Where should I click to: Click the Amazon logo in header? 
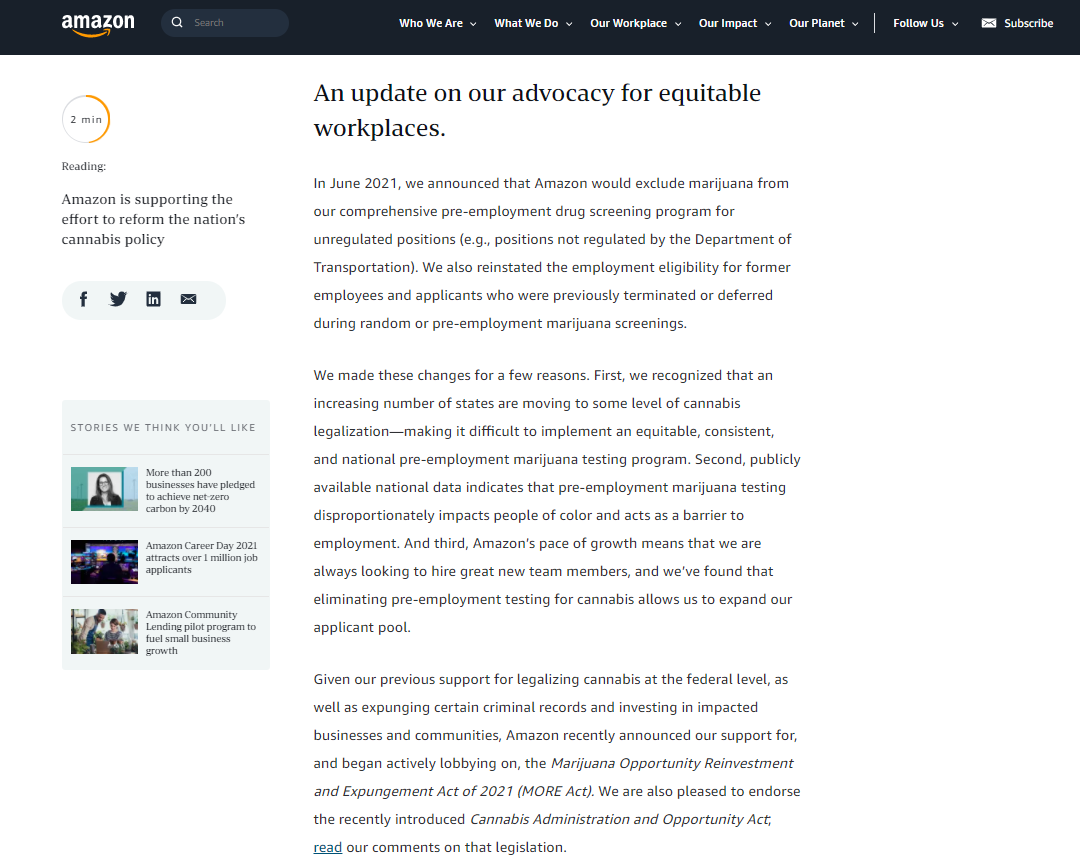coord(98,24)
